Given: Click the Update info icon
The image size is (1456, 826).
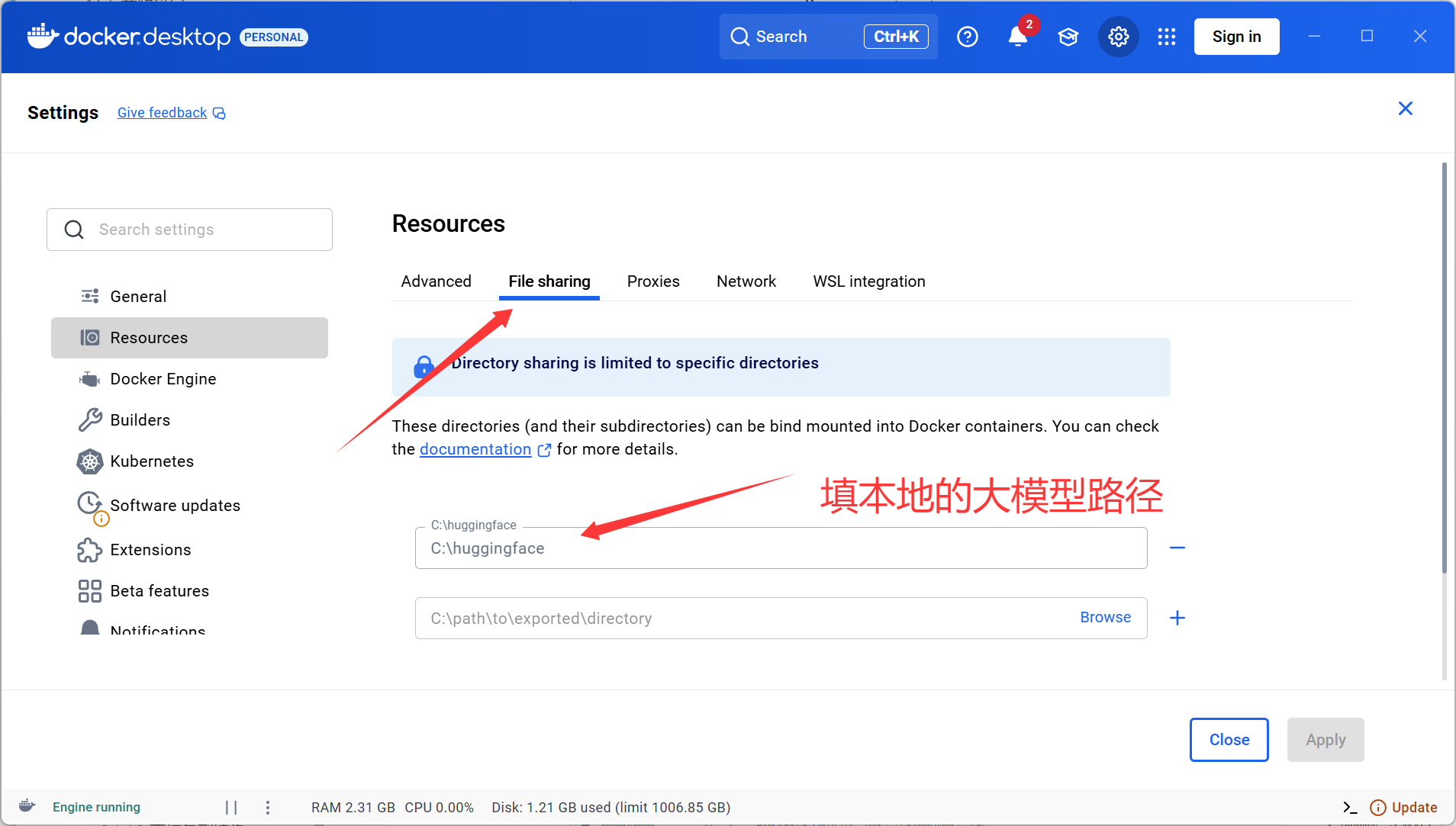Looking at the screenshot, I should click(x=1378, y=807).
